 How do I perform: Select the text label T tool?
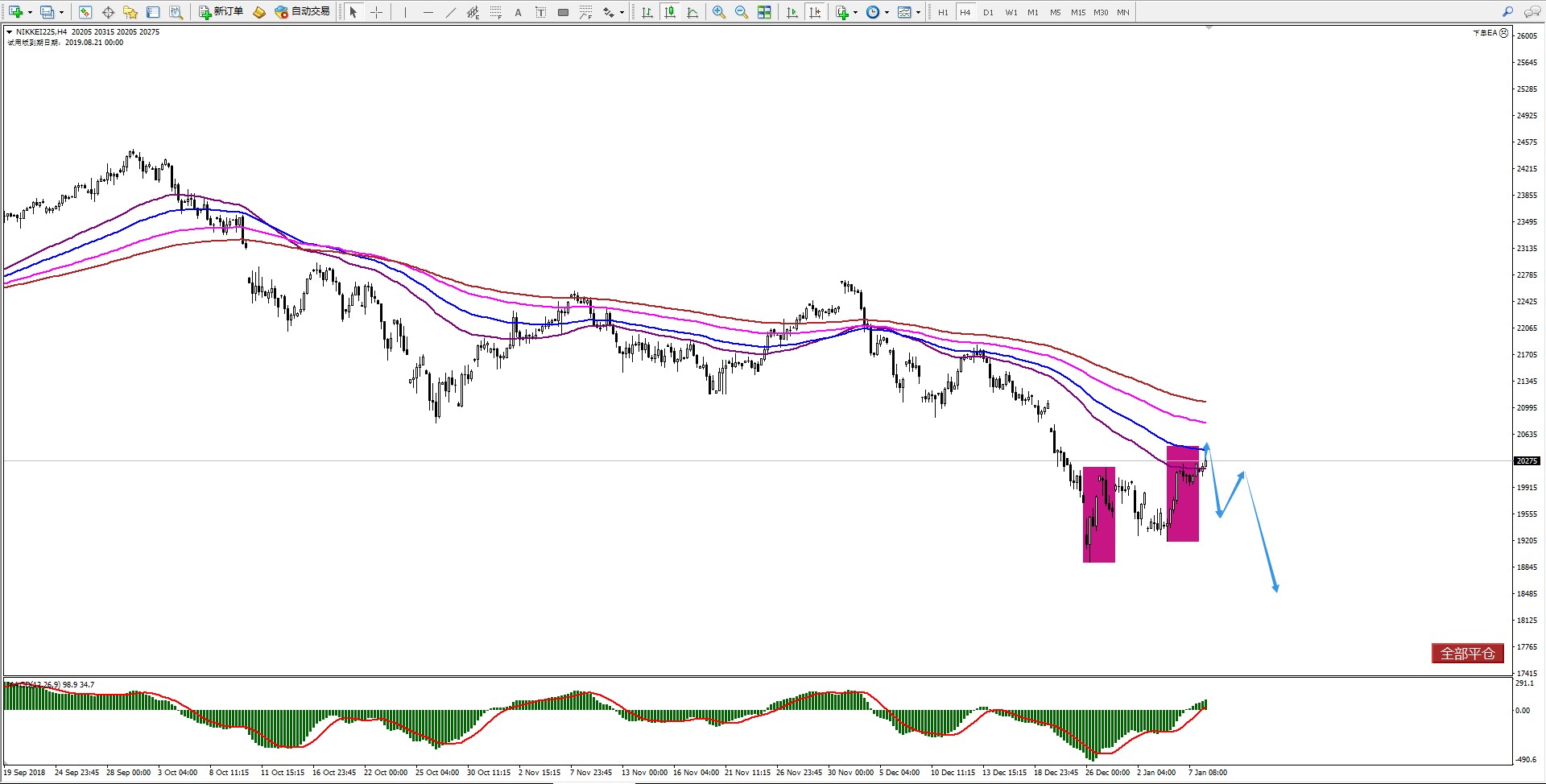tap(540, 12)
